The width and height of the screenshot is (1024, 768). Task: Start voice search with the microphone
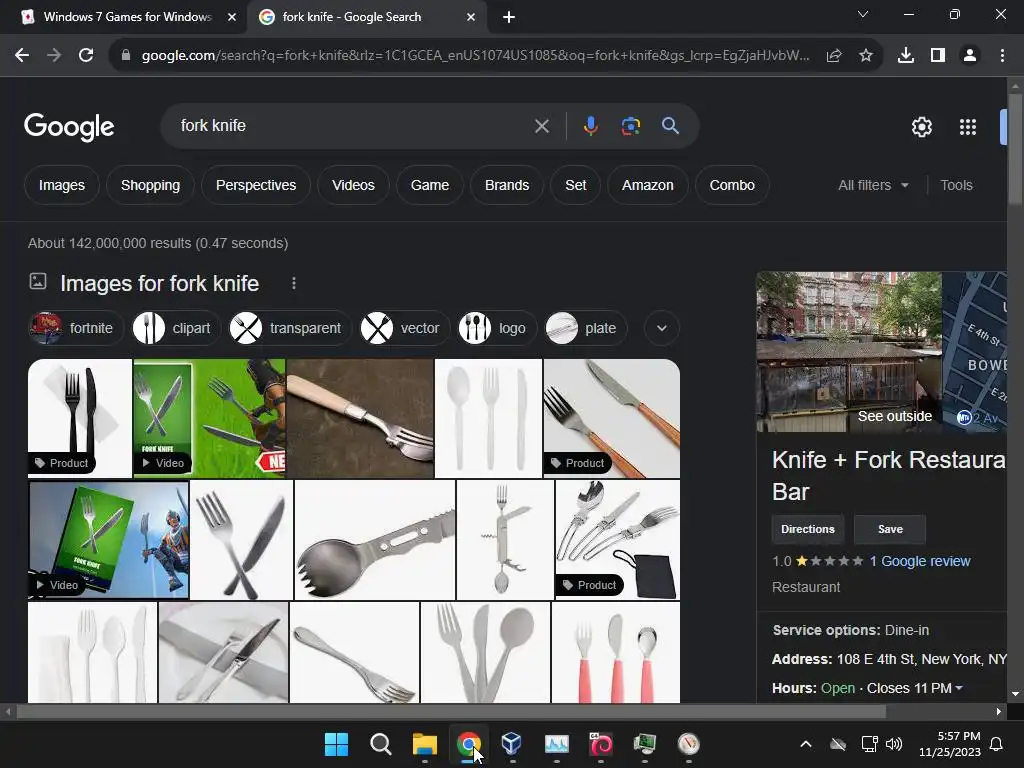click(590, 125)
